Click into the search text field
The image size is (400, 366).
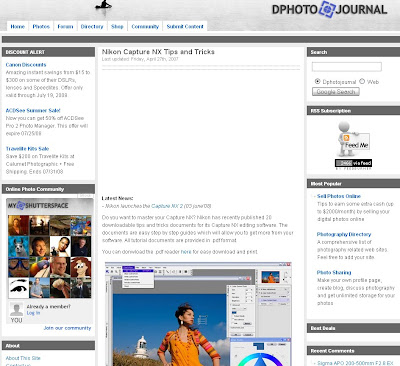click(x=347, y=67)
